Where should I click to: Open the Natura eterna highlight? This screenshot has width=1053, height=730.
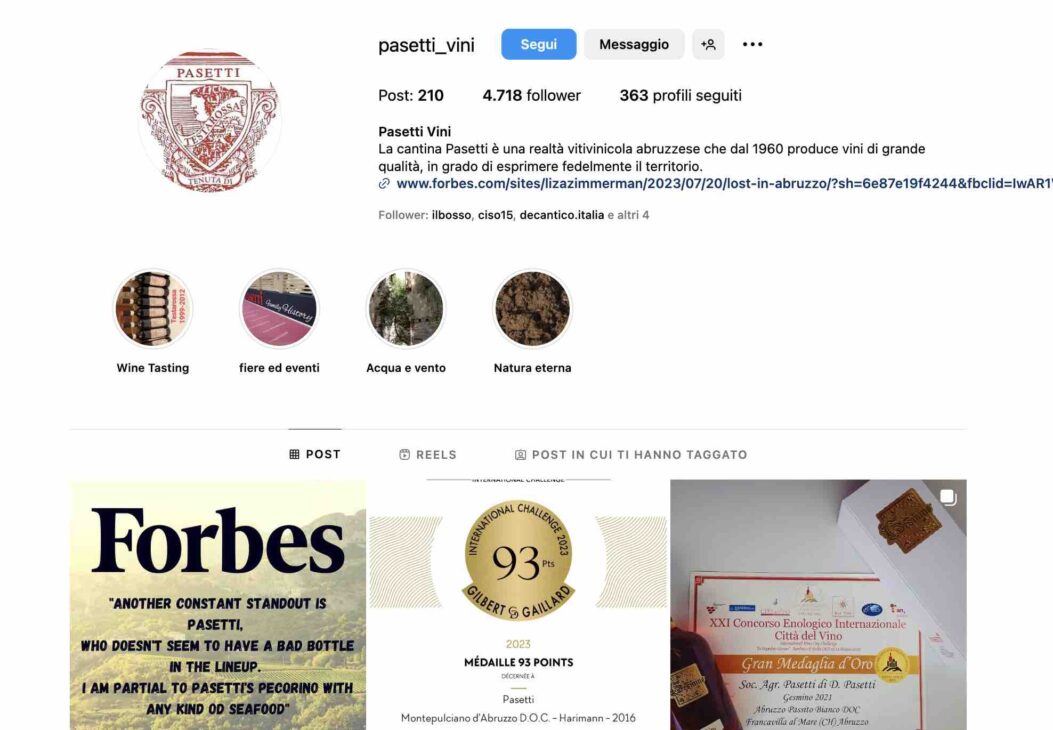(x=533, y=309)
